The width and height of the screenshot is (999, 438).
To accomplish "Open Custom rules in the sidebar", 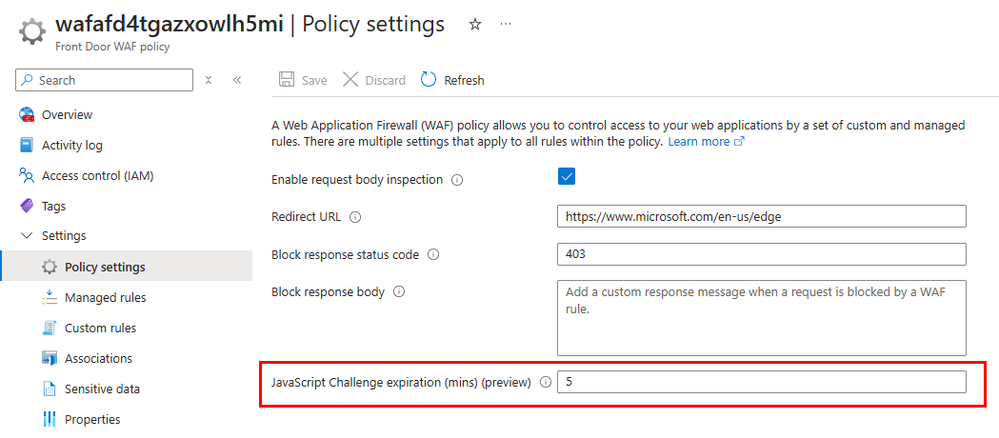I will (x=100, y=328).
